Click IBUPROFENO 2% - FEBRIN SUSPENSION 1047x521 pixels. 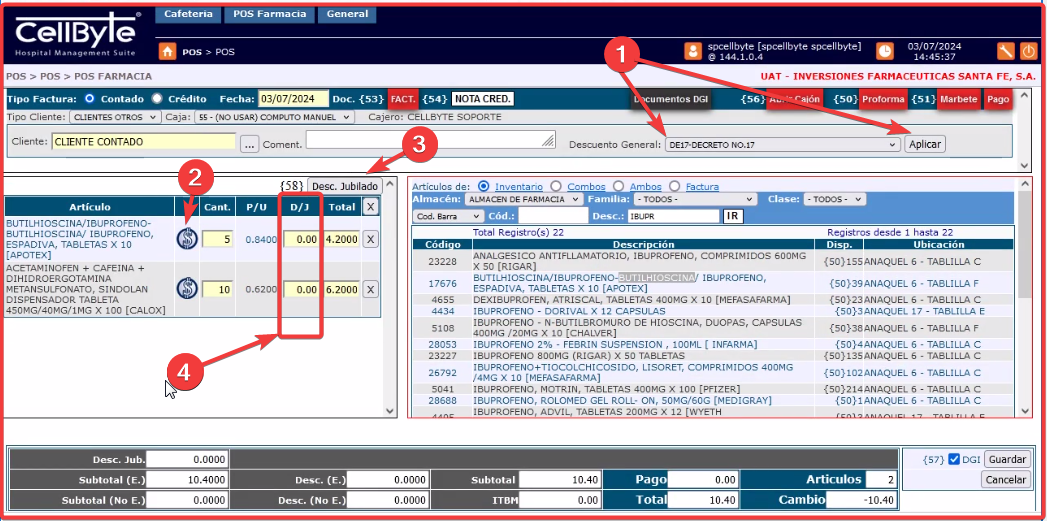(615, 344)
